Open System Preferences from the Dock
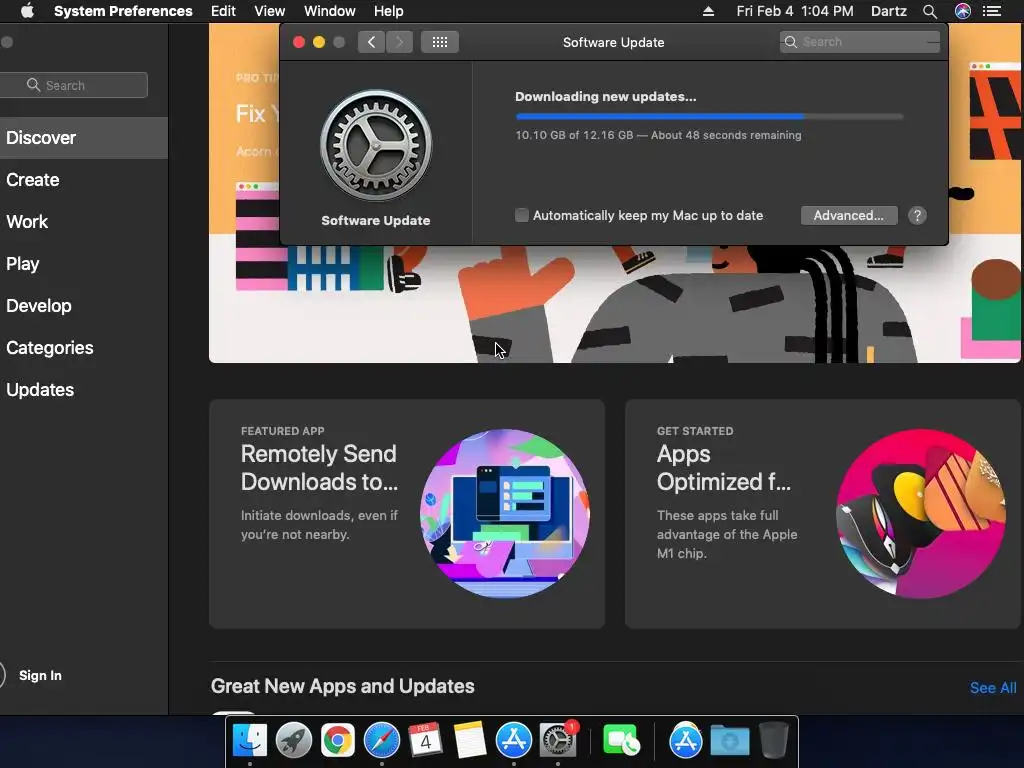 [x=558, y=741]
